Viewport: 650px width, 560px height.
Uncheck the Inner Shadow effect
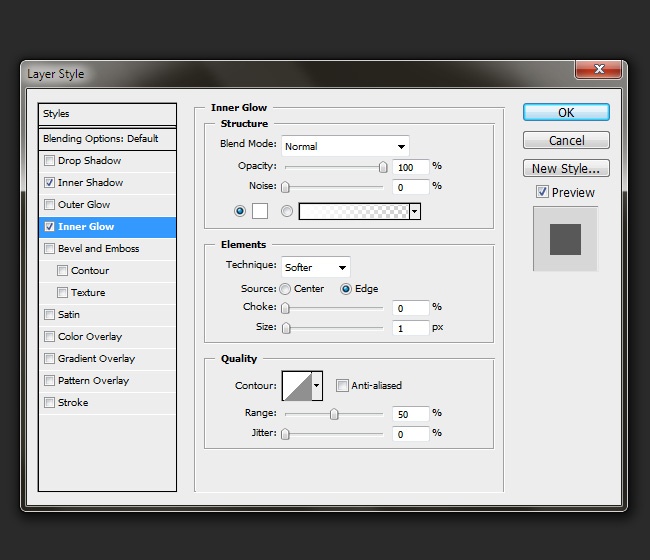pos(49,182)
